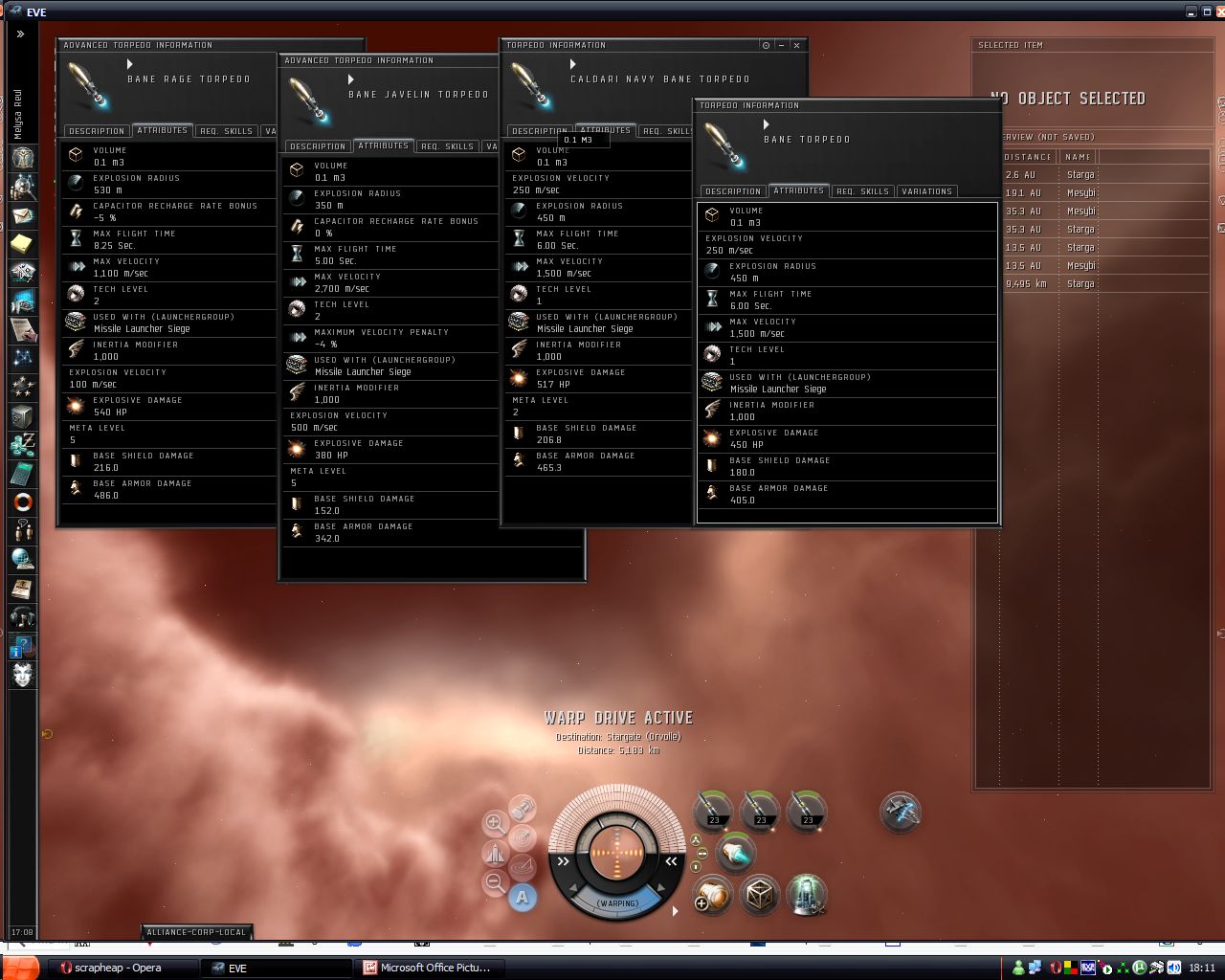The width and height of the screenshot is (1225, 980).
Task: Activate the second torpedo launcher module
Action: click(x=760, y=811)
